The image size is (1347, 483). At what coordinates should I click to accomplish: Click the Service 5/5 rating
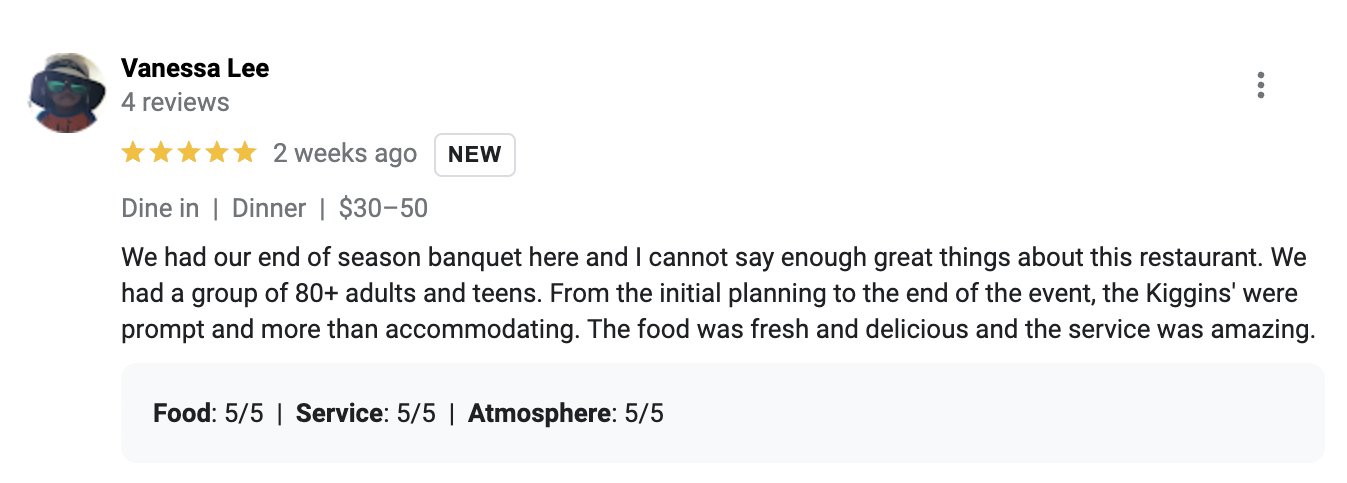pos(366,413)
